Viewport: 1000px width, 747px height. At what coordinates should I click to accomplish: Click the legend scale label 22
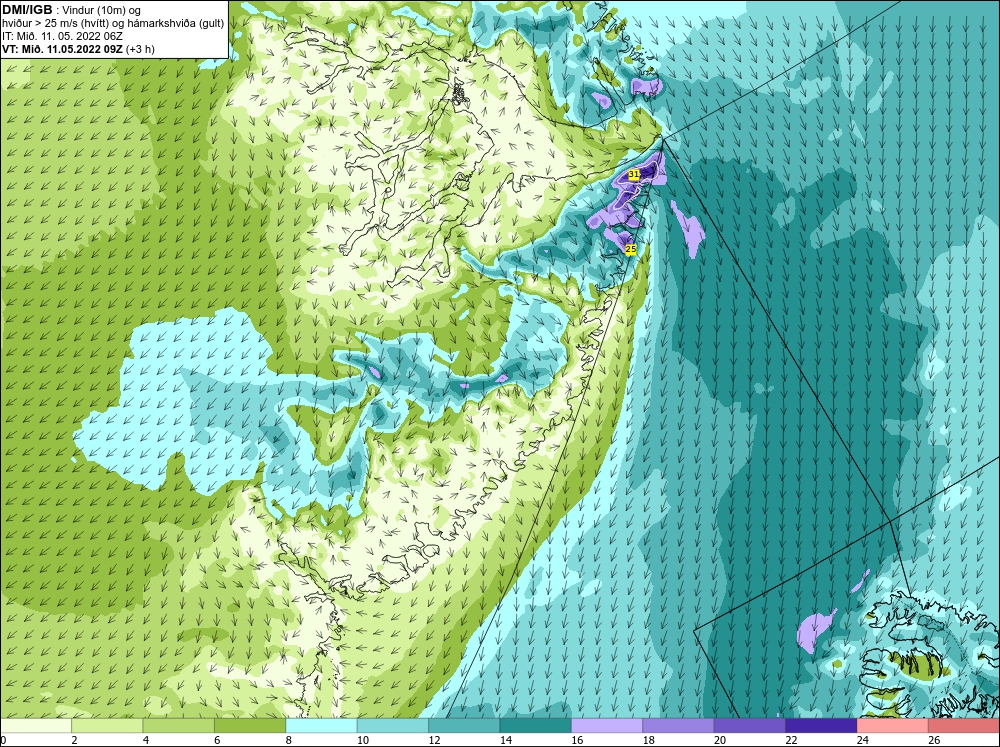point(791,740)
